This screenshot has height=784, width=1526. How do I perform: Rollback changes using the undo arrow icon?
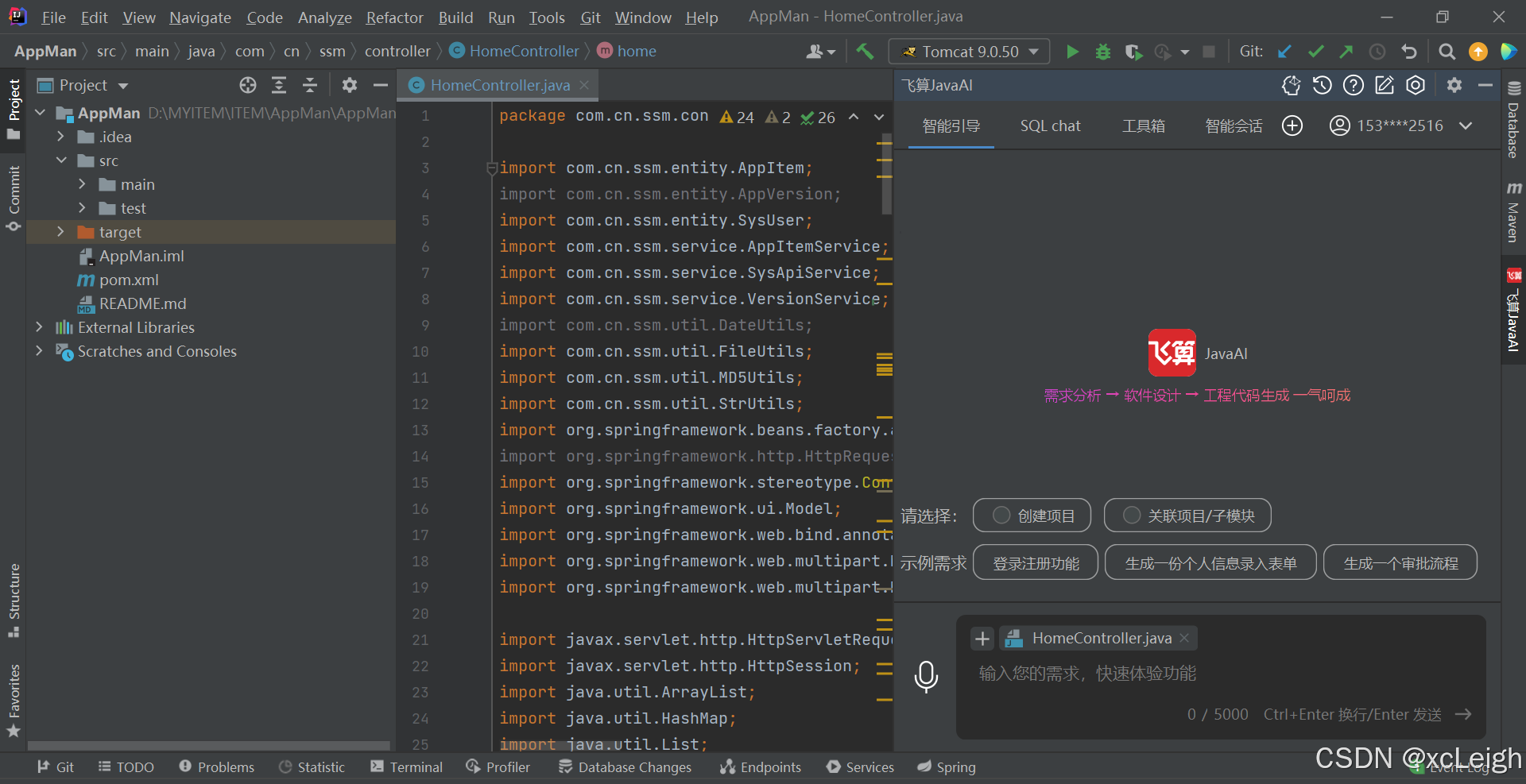pyautogui.click(x=1409, y=52)
